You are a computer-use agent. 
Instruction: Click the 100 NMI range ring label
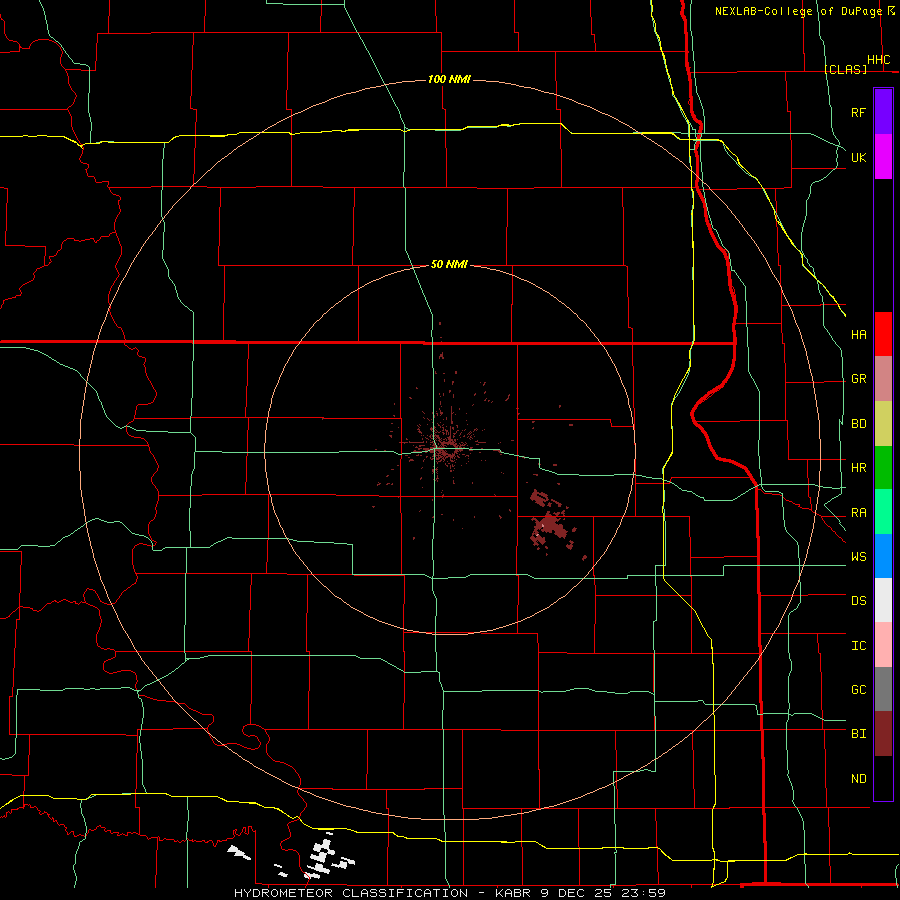(x=449, y=79)
